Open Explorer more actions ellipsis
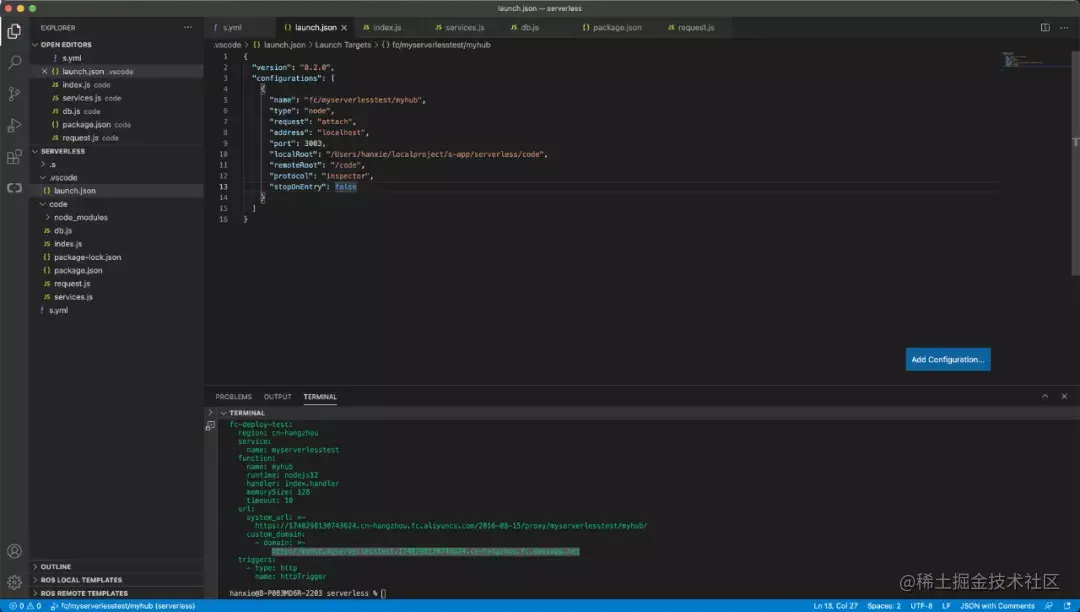 pos(188,28)
